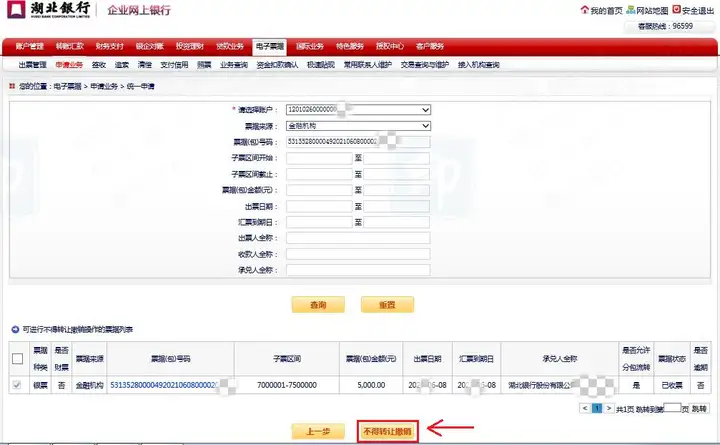Click the 我的首页 home icon

point(583,11)
